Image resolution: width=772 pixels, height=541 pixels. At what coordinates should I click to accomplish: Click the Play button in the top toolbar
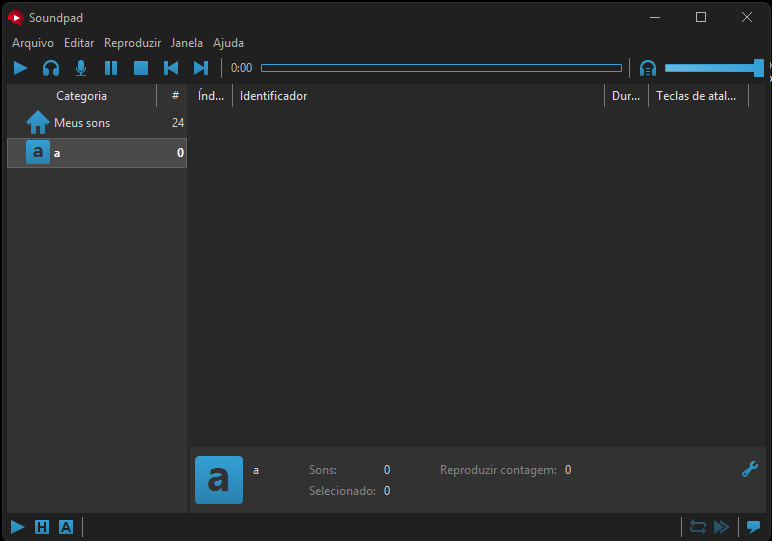(20, 68)
